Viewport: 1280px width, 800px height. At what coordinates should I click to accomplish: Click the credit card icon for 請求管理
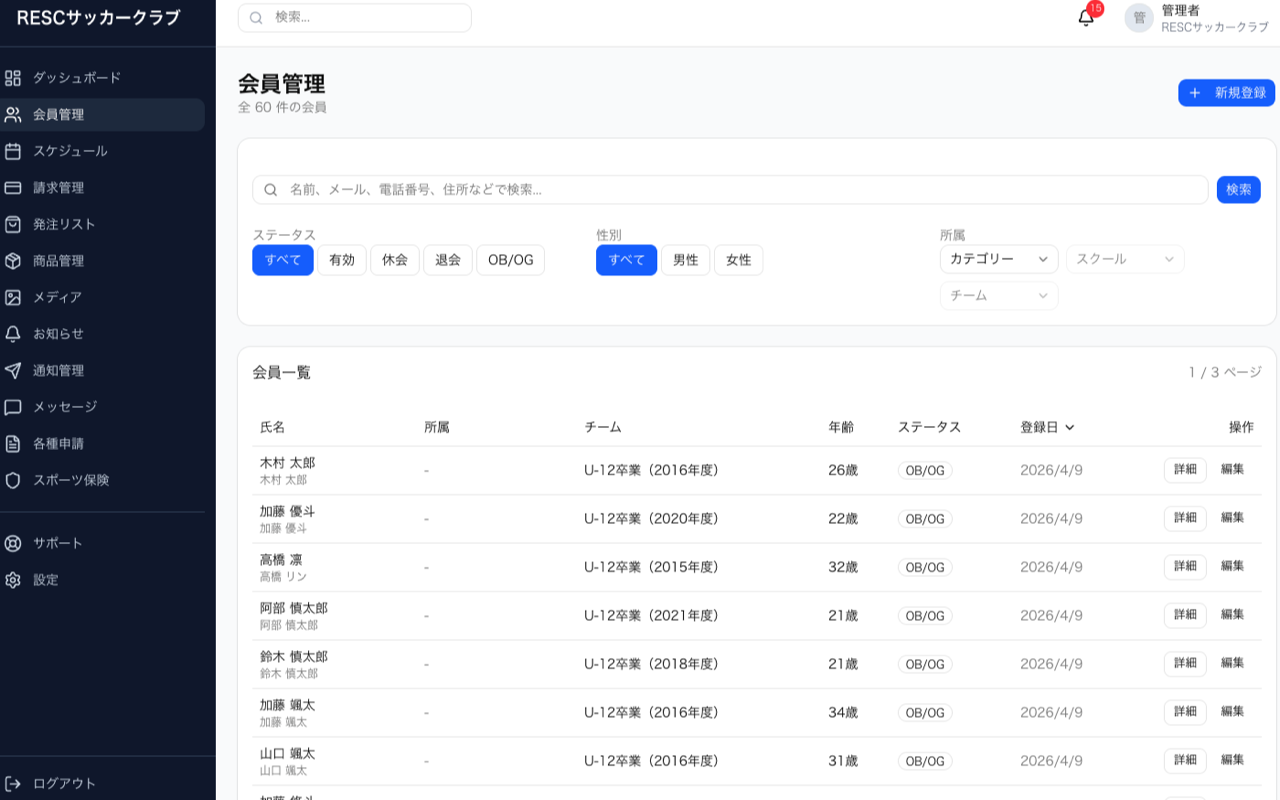pyautogui.click(x=13, y=188)
